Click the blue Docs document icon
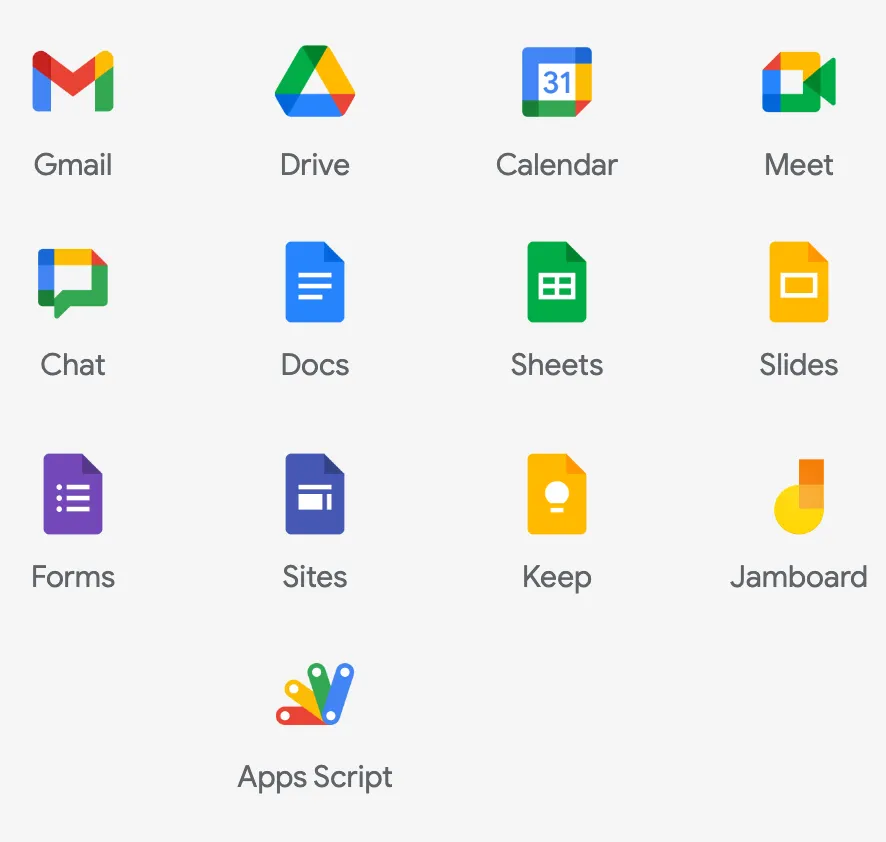Viewport: 886px width, 842px height. click(315, 282)
